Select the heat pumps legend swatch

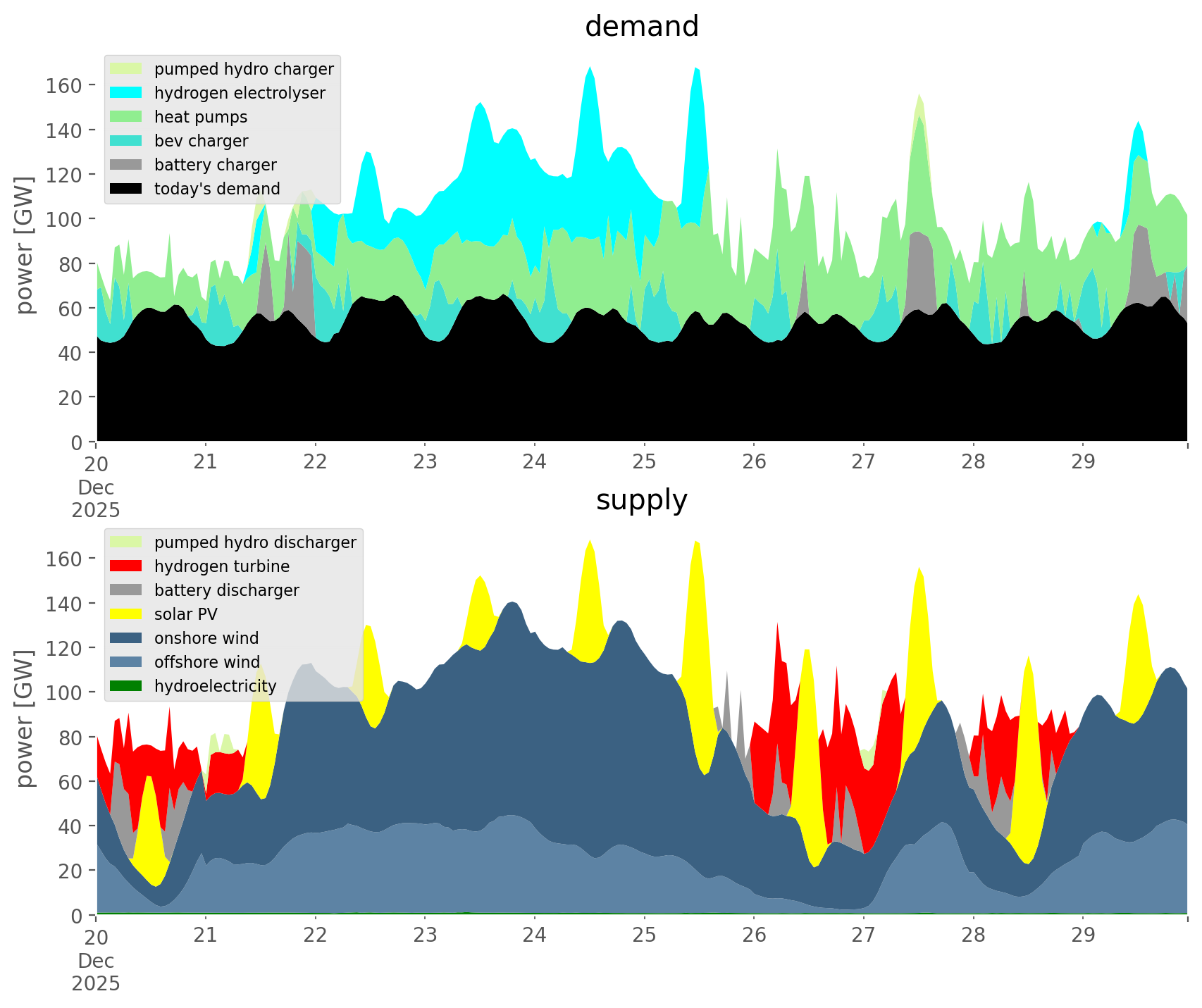coord(127,117)
